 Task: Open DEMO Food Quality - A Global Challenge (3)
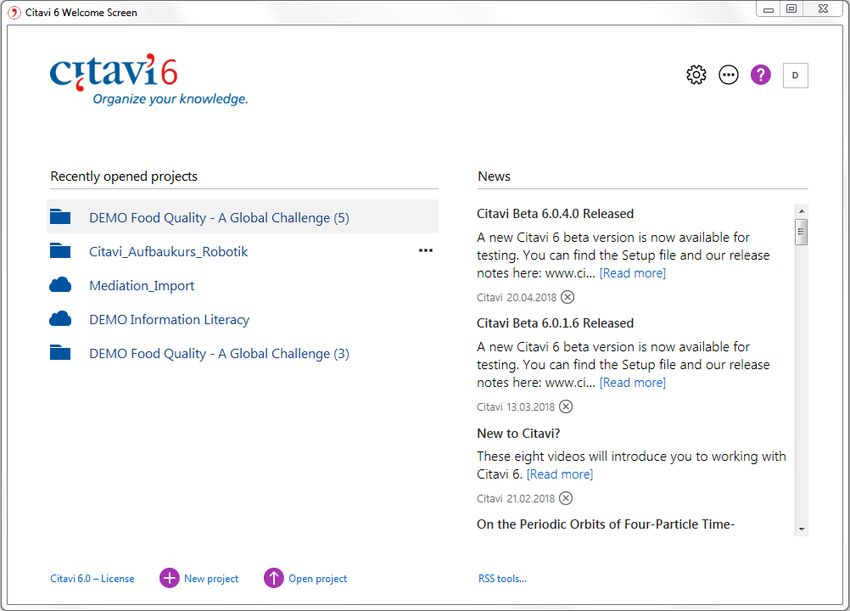tap(219, 353)
